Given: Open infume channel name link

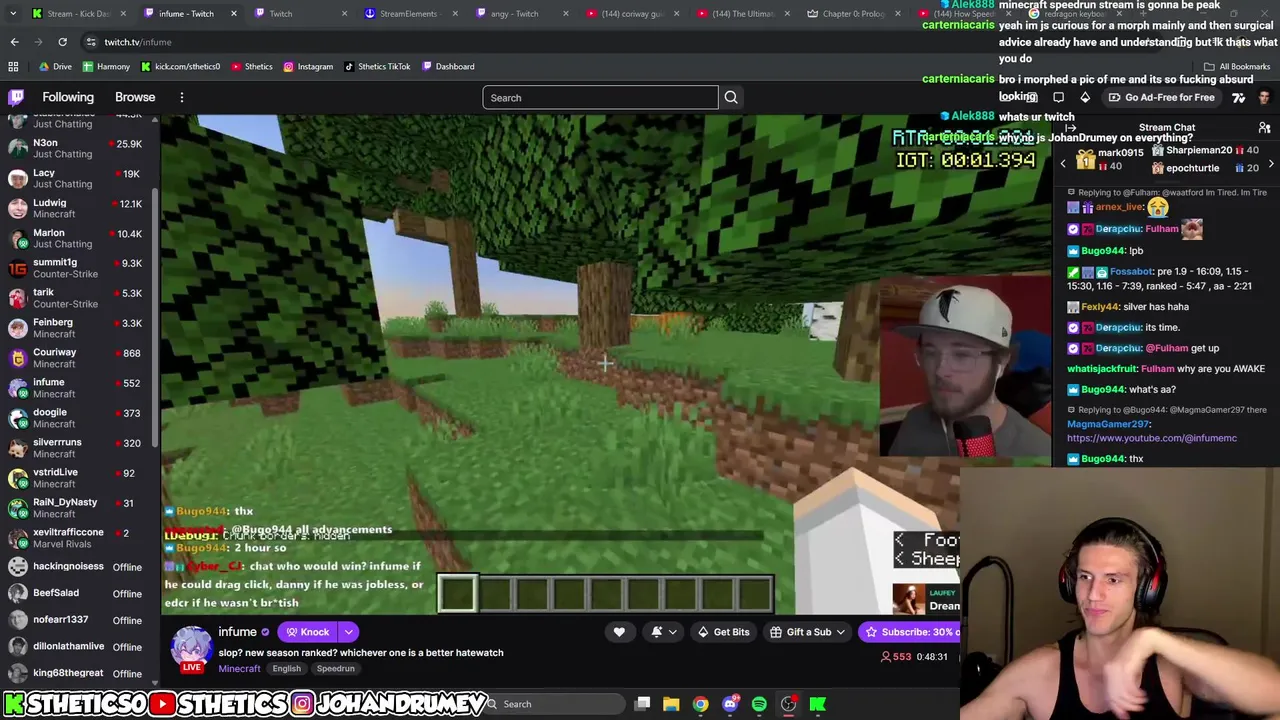Looking at the screenshot, I should pyautogui.click(x=238, y=632).
